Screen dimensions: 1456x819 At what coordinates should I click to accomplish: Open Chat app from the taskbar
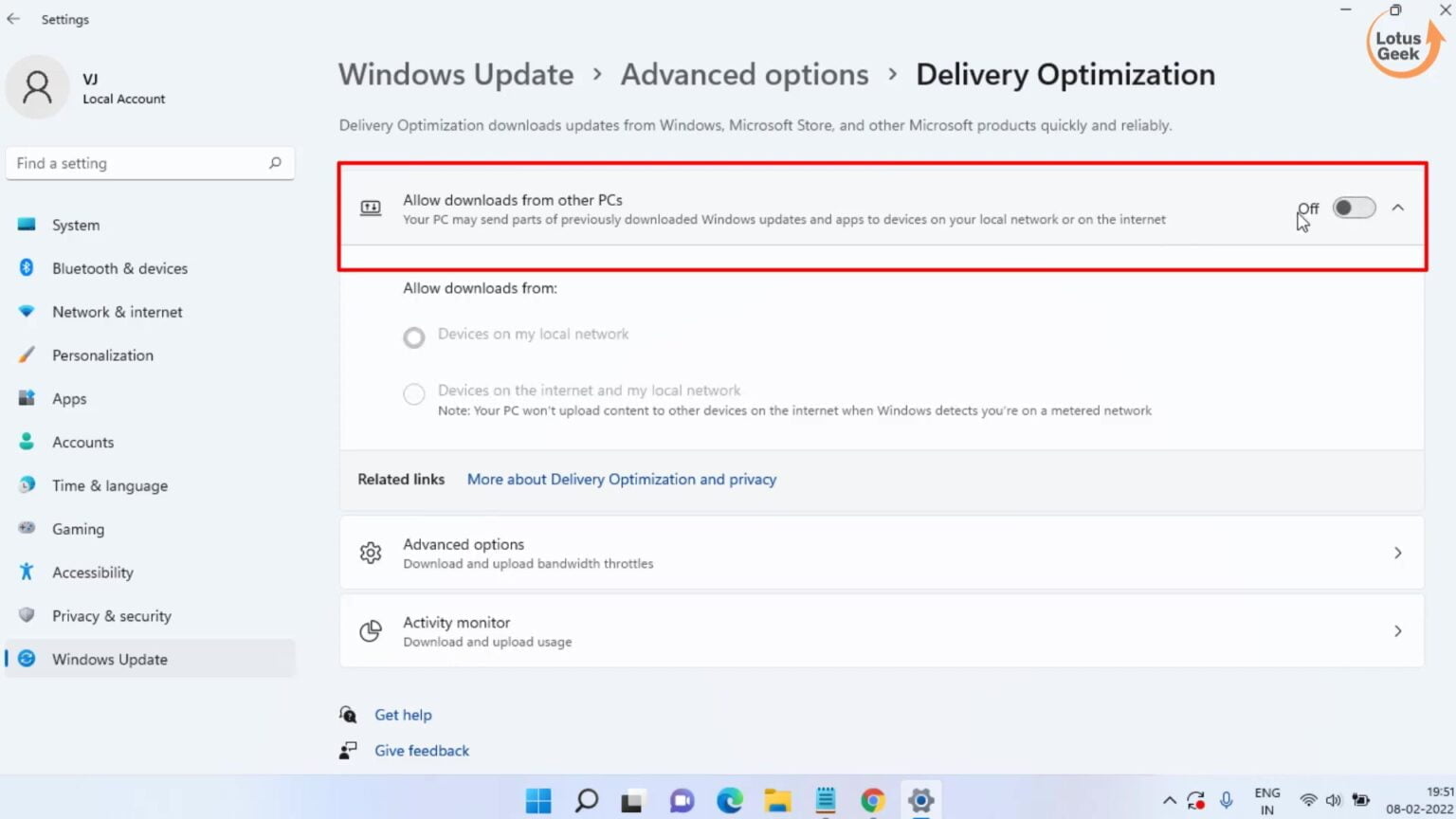coord(682,801)
